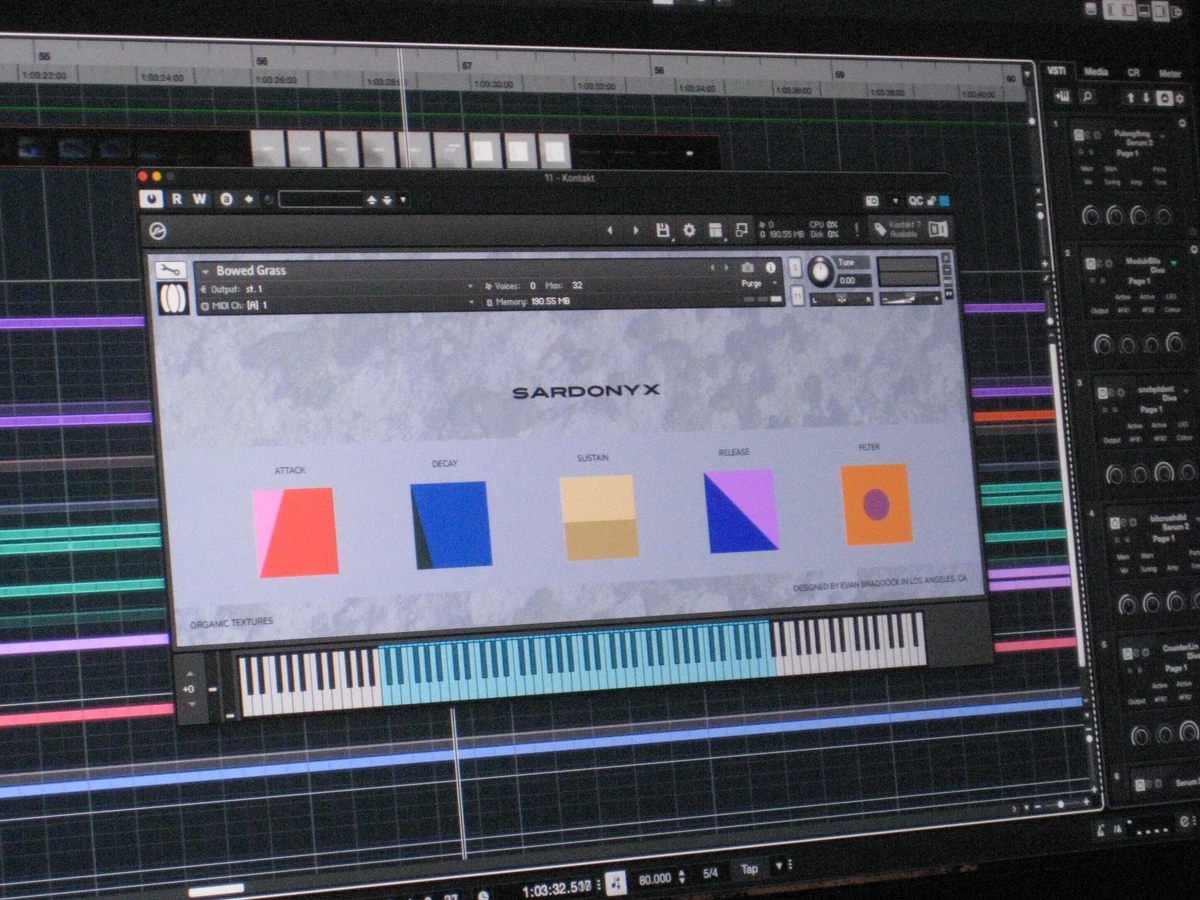Click the Sardonyx instrument logo icon

(x=172, y=299)
